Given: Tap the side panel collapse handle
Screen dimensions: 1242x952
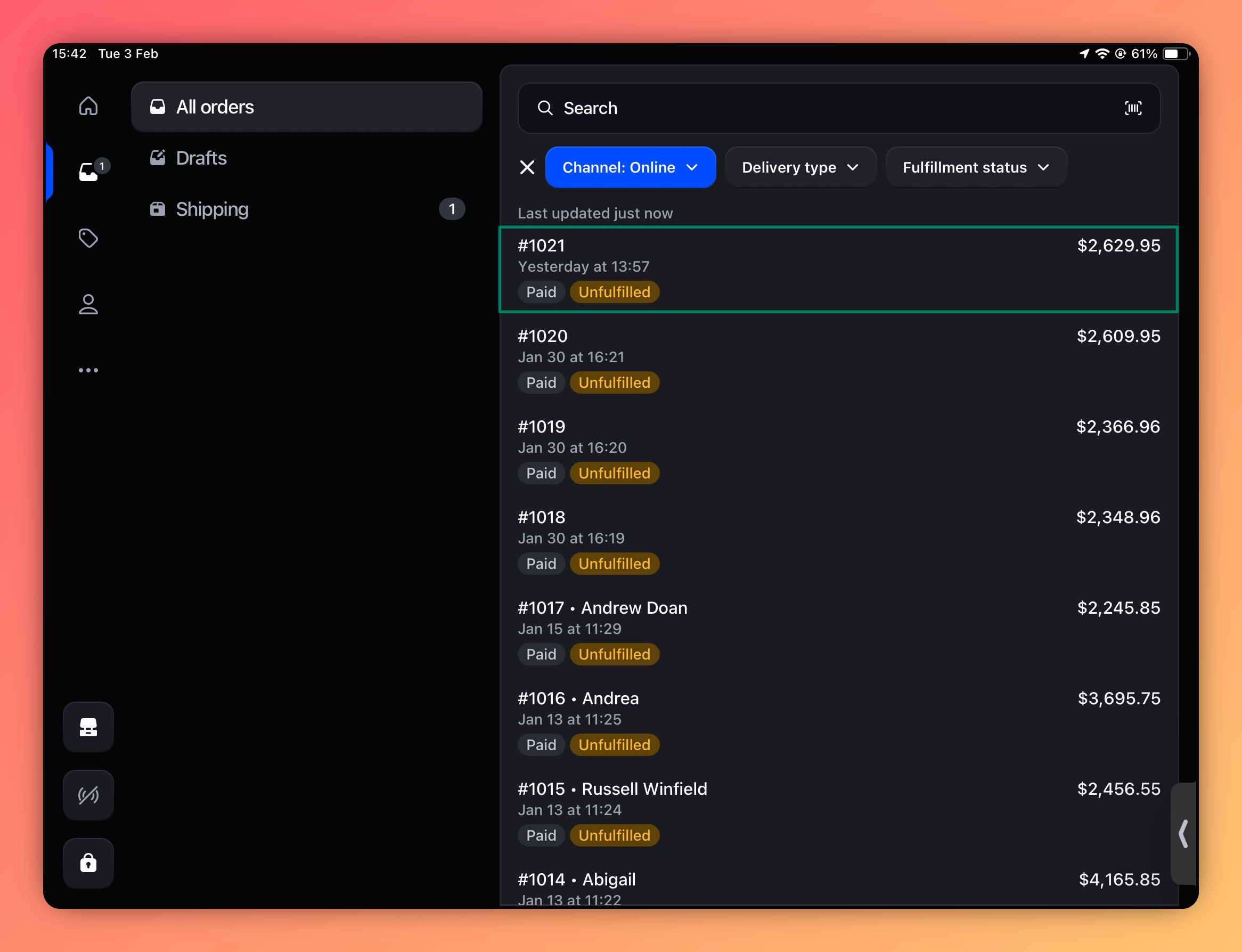Looking at the screenshot, I should pos(1183,834).
